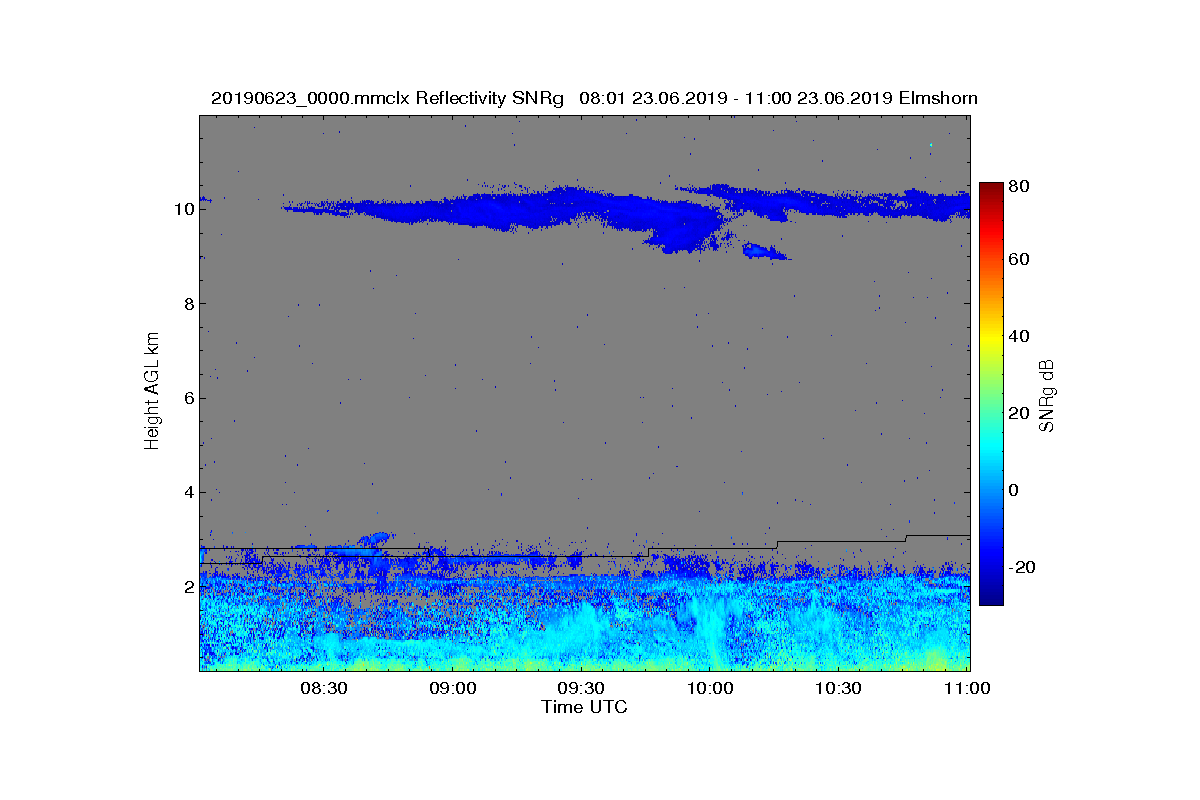Click the dark red top of colorbar
The height and width of the screenshot is (800, 1200).
(x=991, y=190)
